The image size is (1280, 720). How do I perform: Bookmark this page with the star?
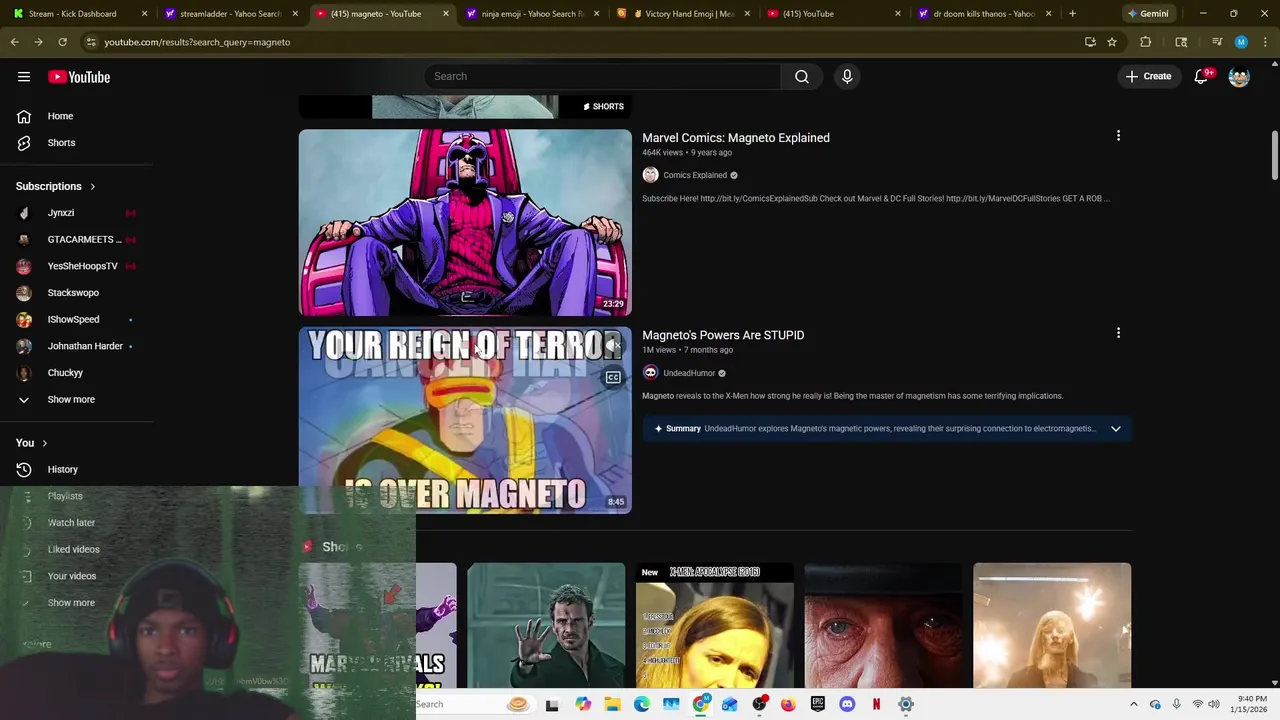(1112, 42)
